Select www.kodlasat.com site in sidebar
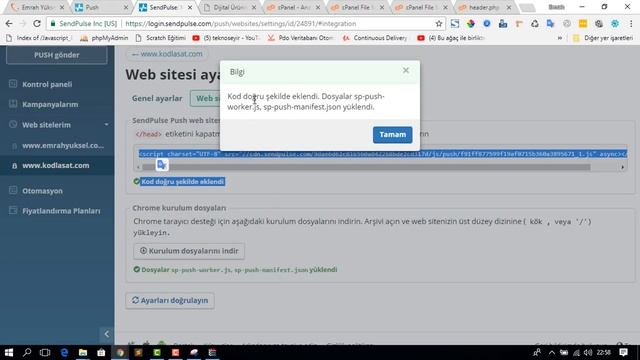Image resolution: width=640 pixels, height=360 pixels. (56, 166)
